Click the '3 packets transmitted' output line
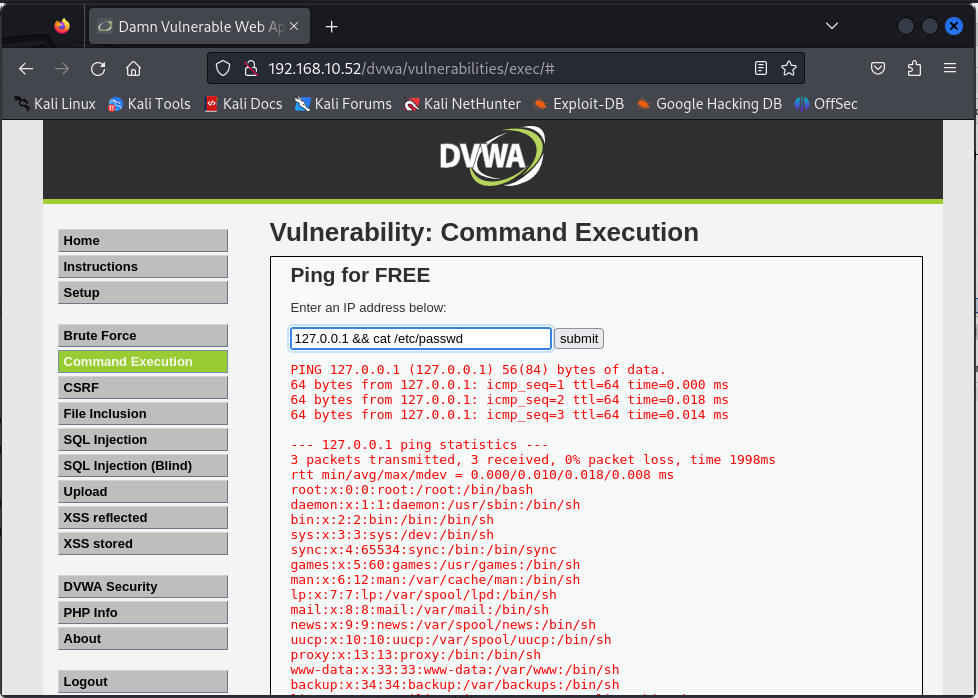 pos(533,460)
